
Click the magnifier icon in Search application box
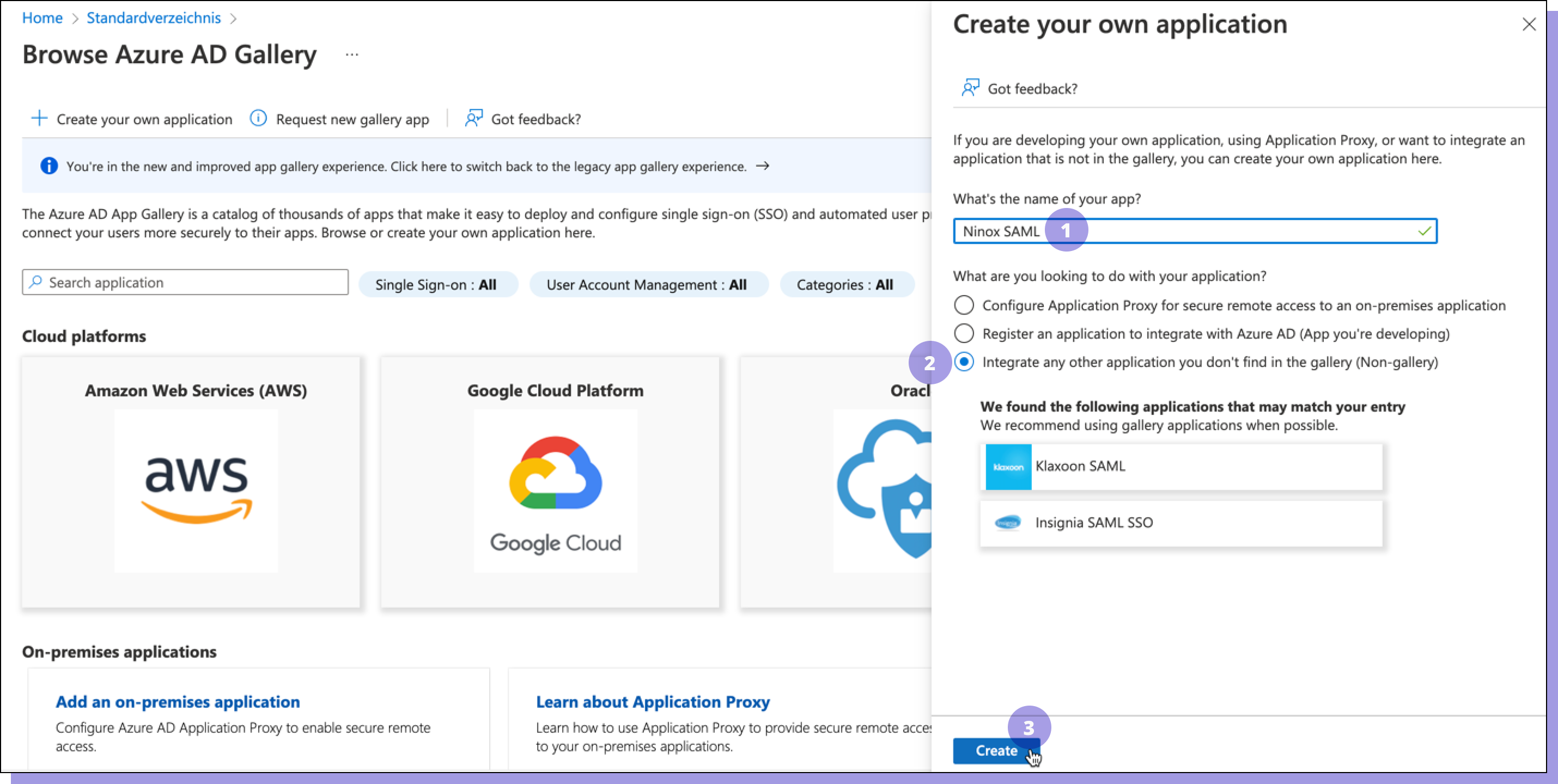point(36,281)
